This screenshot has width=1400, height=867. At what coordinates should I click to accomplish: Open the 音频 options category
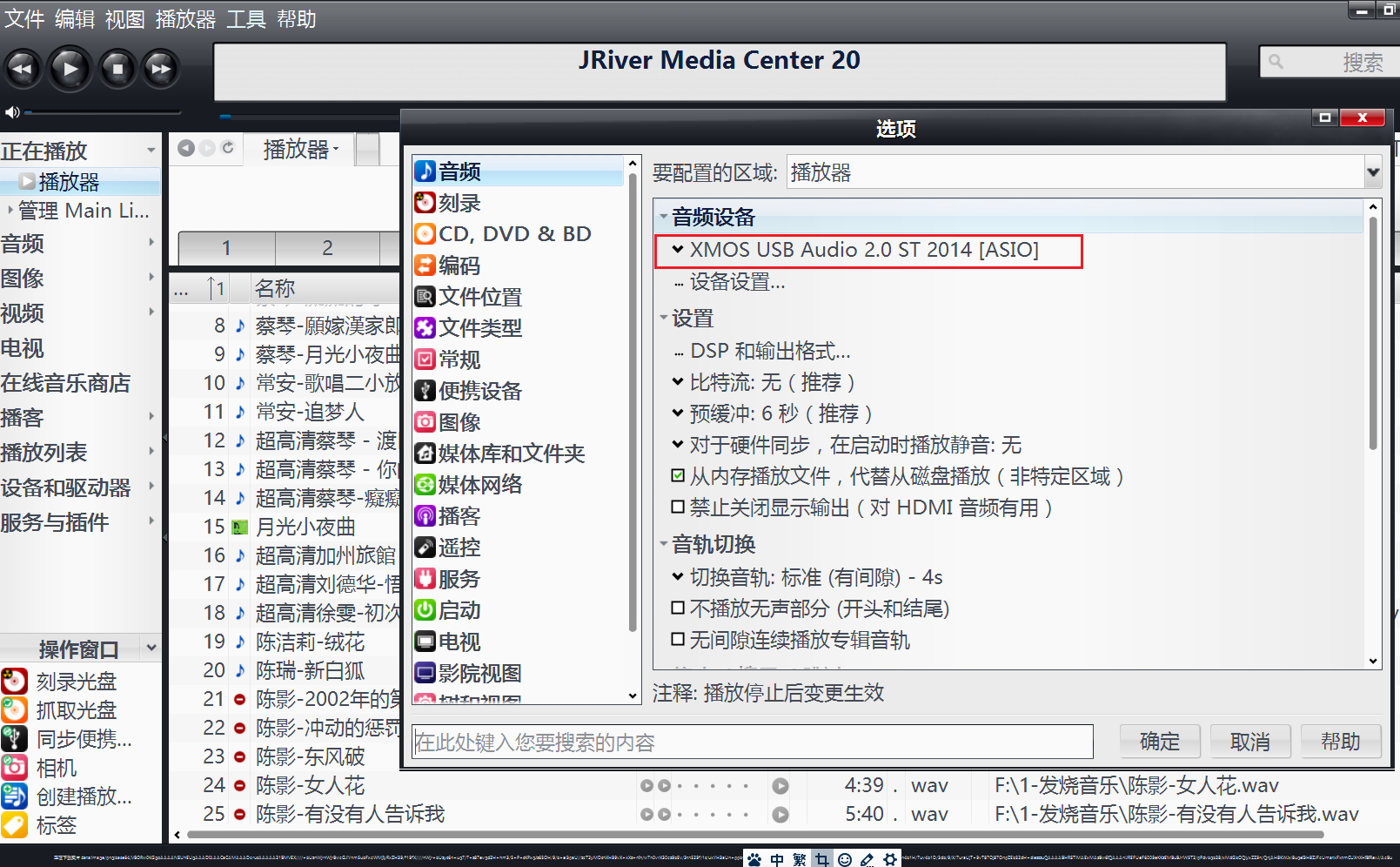(x=519, y=171)
